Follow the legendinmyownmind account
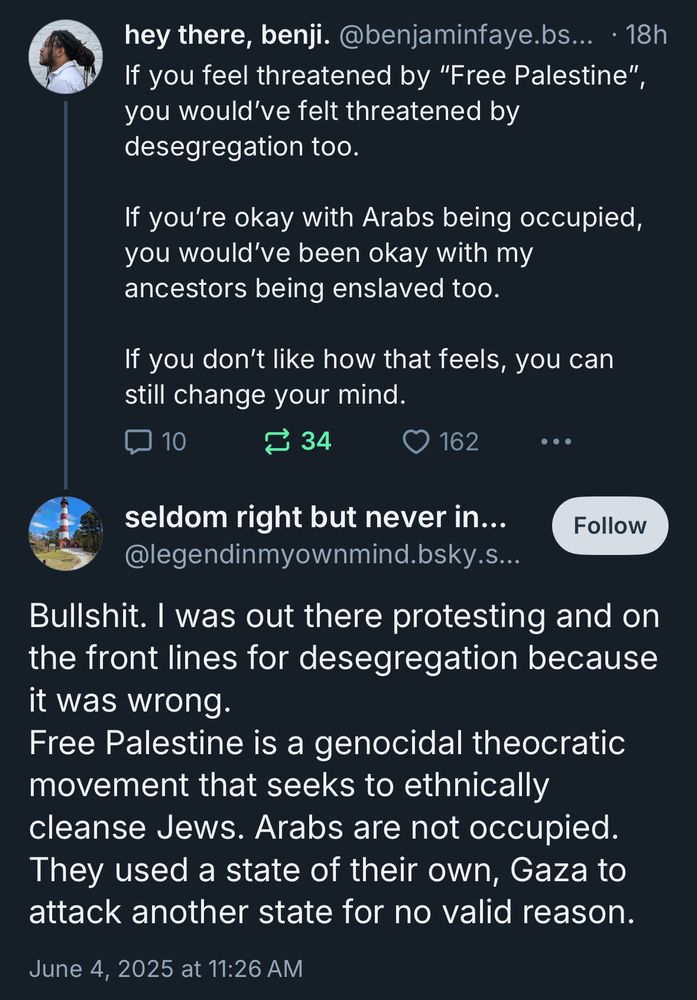The height and width of the screenshot is (1000, 697). point(609,525)
